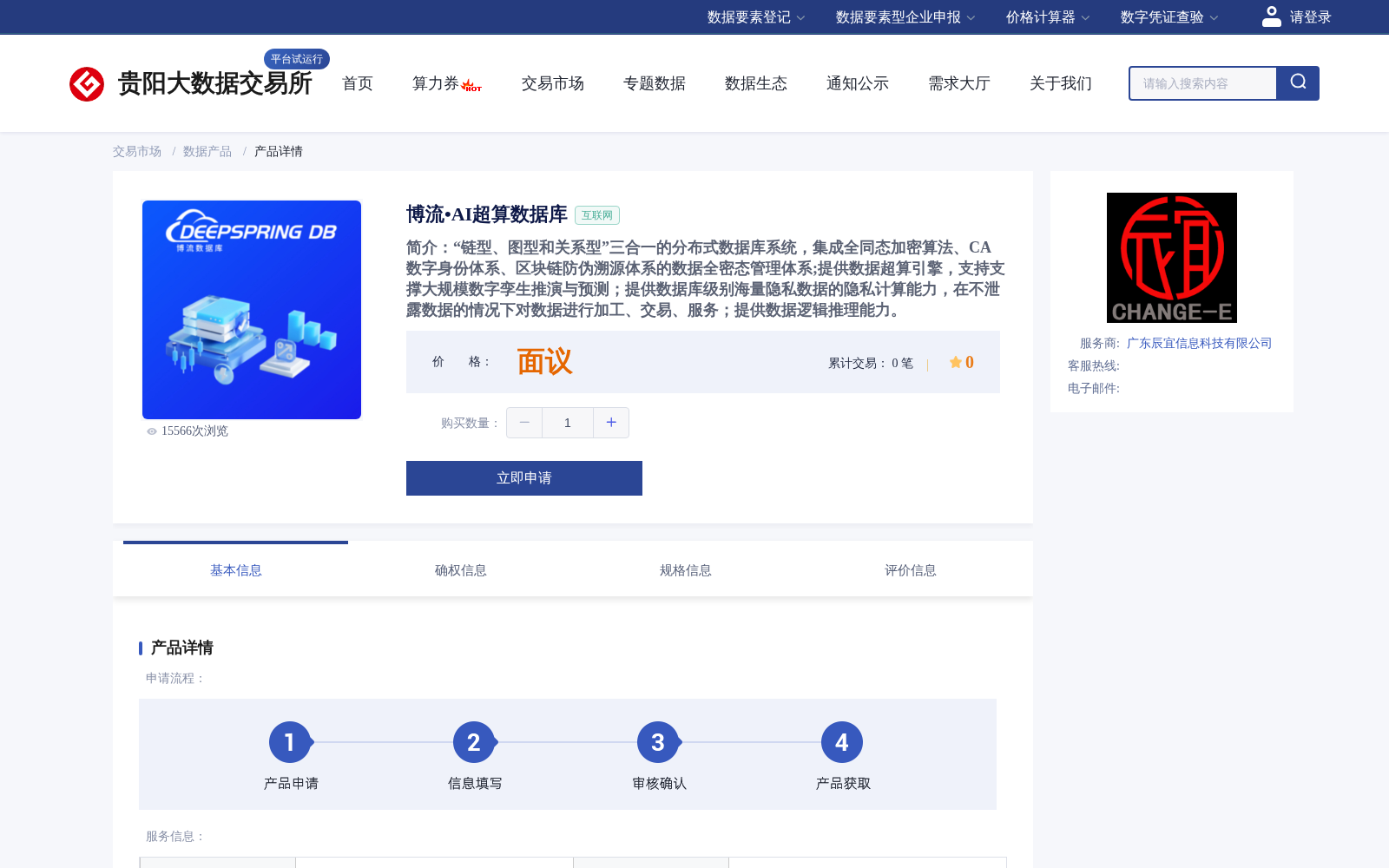Open 通知公示 navigation item
This screenshot has height=868, width=1389.
point(858,83)
